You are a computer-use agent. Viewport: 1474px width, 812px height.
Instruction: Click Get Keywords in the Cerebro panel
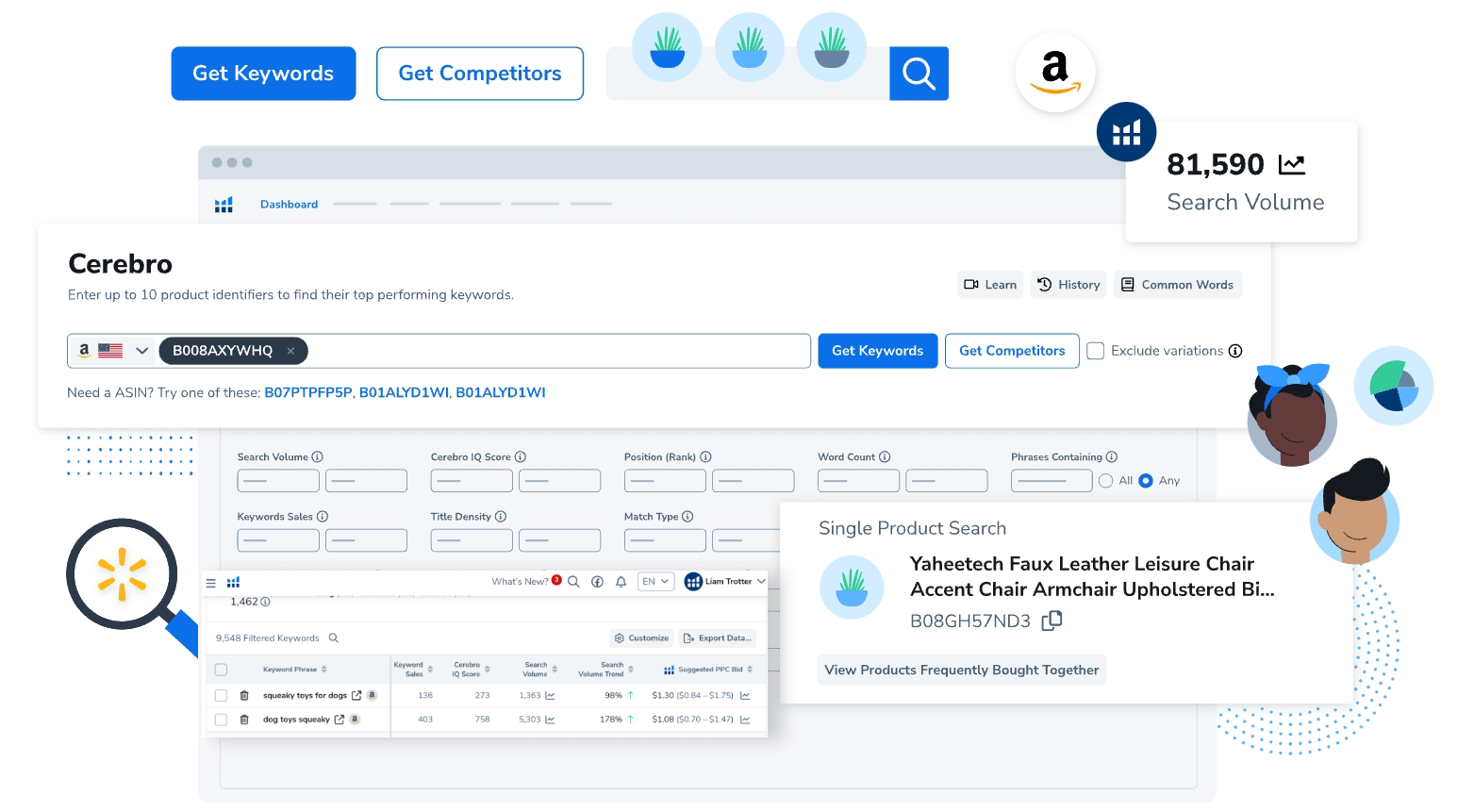(x=878, y=351)
